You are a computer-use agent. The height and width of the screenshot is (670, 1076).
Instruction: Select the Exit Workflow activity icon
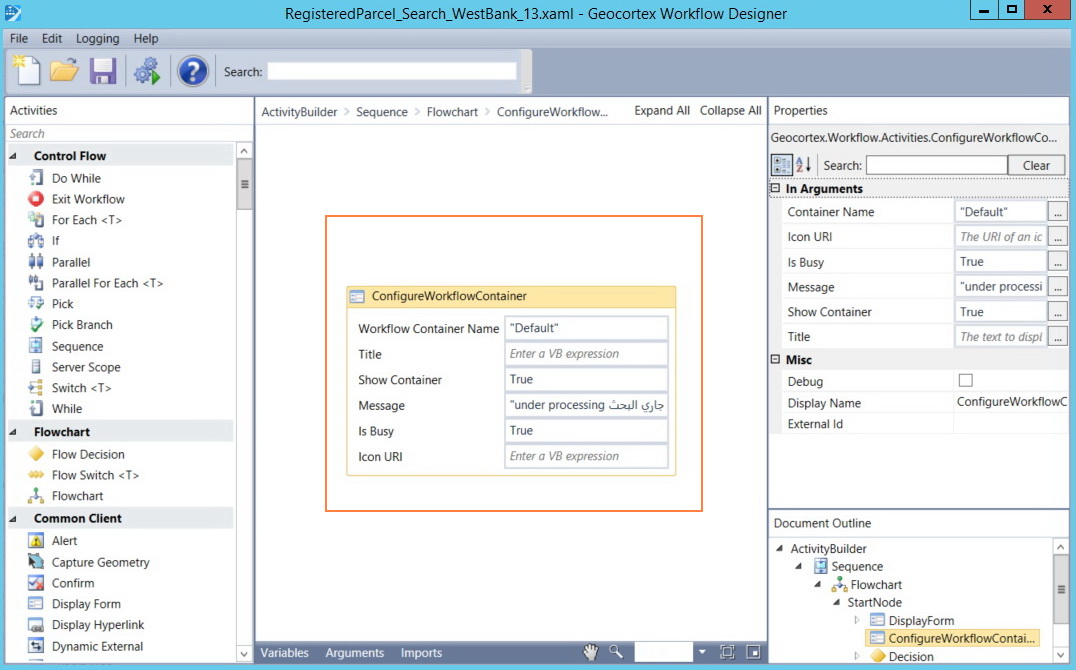click(x=36, y=199)
